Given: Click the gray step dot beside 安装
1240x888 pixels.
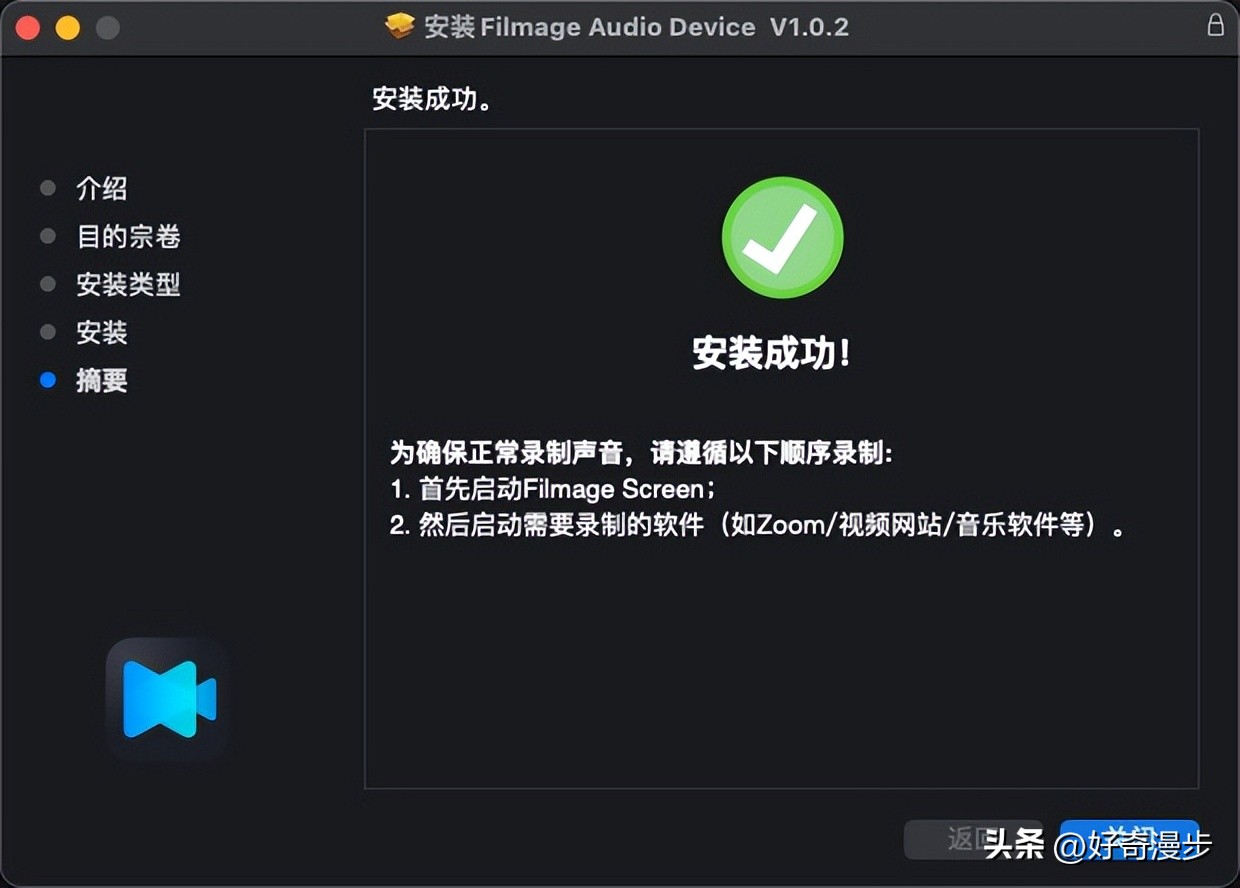Looking at the screenshot, I should [x=47, y=332].
